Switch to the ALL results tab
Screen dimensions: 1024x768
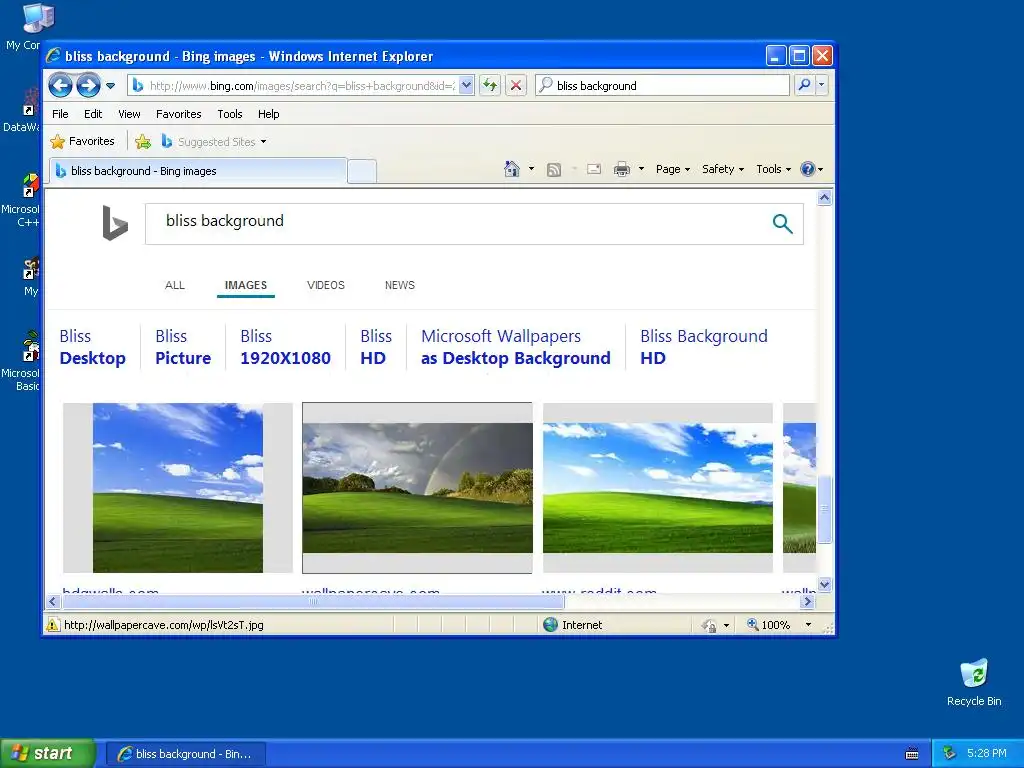click(175, 285)
